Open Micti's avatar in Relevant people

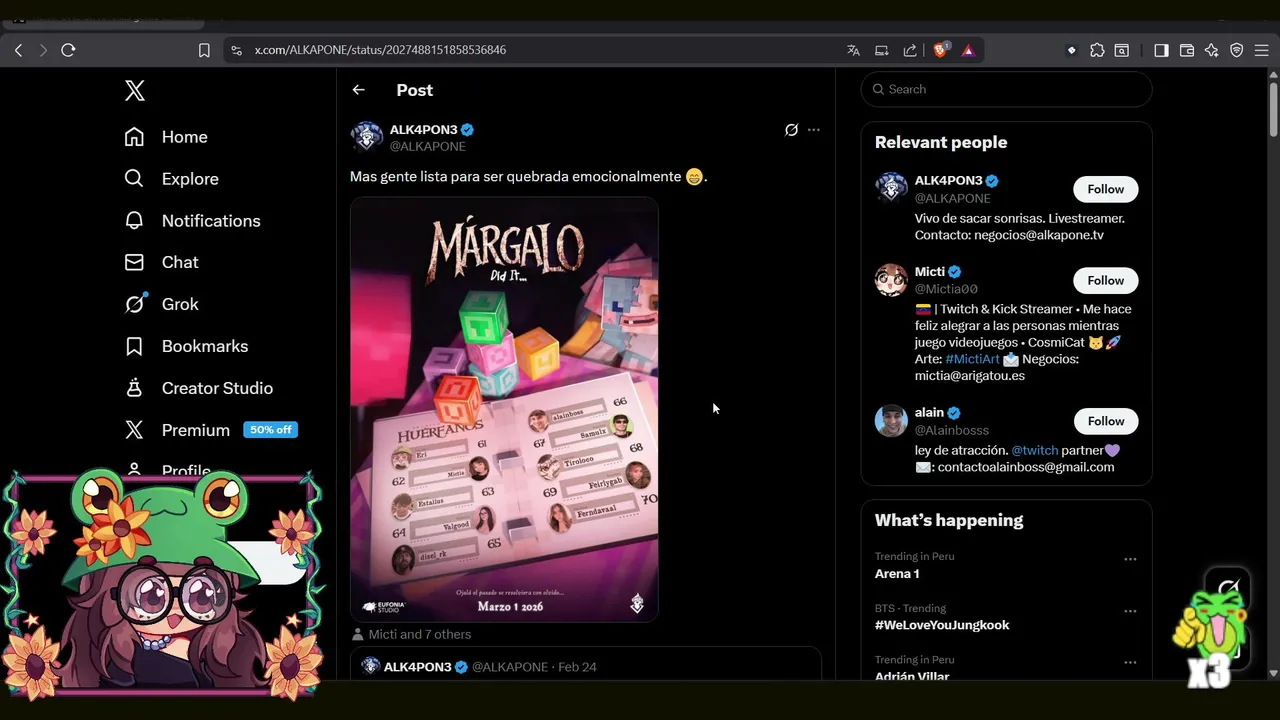tap(891, 280)
